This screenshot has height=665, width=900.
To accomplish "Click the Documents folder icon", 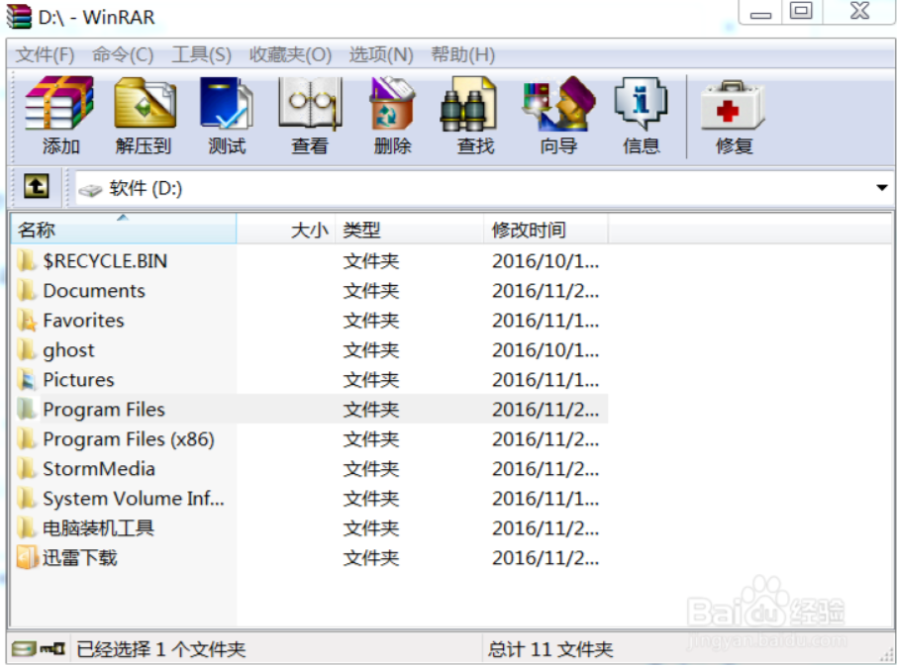I will pyautogui.click(x=26, y=291).
